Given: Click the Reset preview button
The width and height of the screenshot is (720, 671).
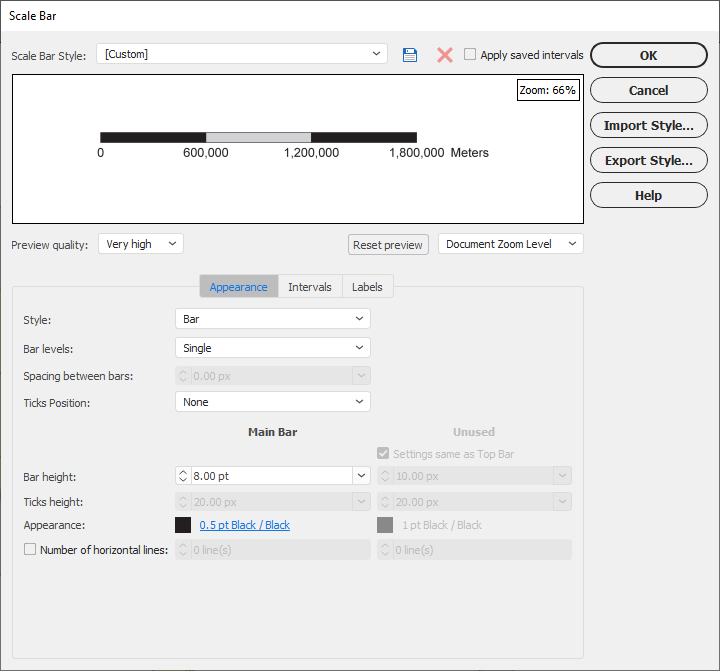Looking at the screenshot, I should (x=388, y=245).
